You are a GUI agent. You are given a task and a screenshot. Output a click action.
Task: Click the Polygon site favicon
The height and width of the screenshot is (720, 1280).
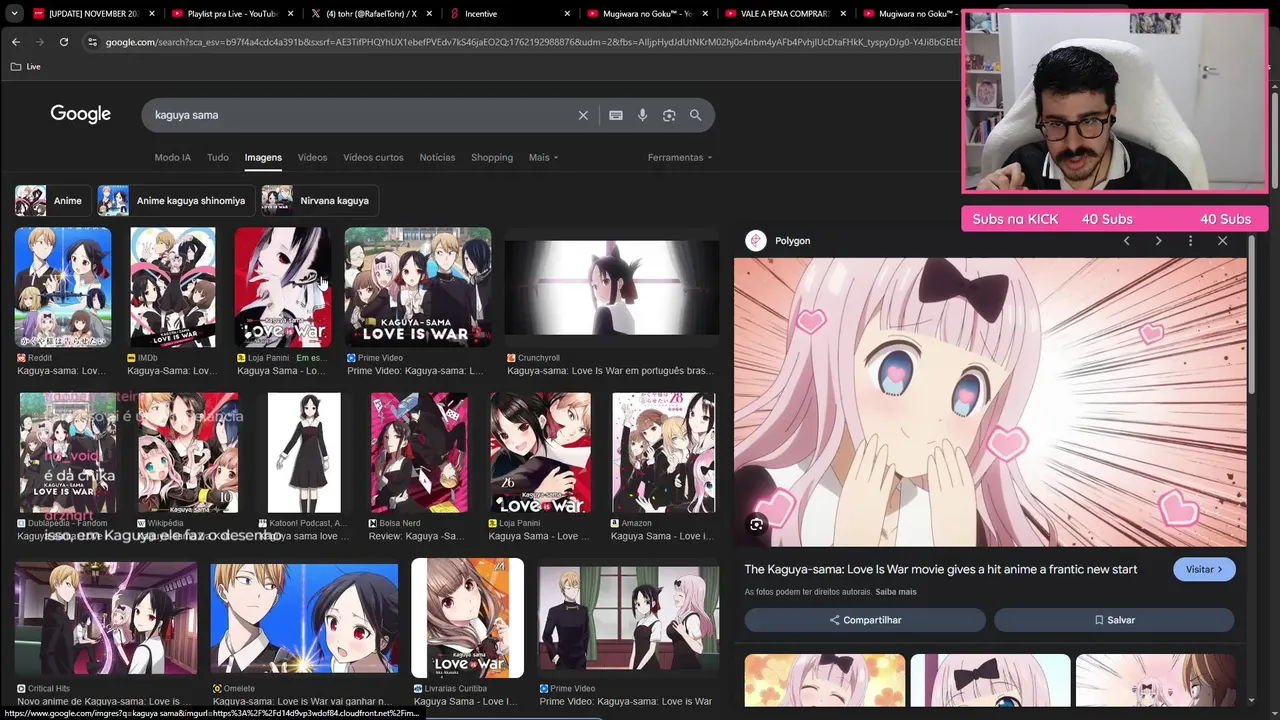(756, 241)
